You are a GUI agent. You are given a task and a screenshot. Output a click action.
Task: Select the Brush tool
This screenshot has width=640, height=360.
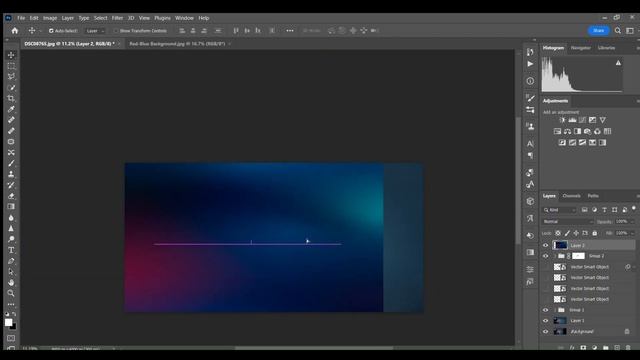coord(11,163)
